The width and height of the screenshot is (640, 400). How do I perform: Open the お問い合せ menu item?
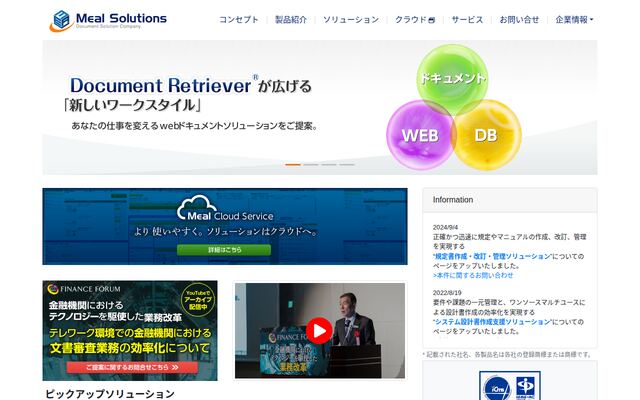tap(519, 20)
